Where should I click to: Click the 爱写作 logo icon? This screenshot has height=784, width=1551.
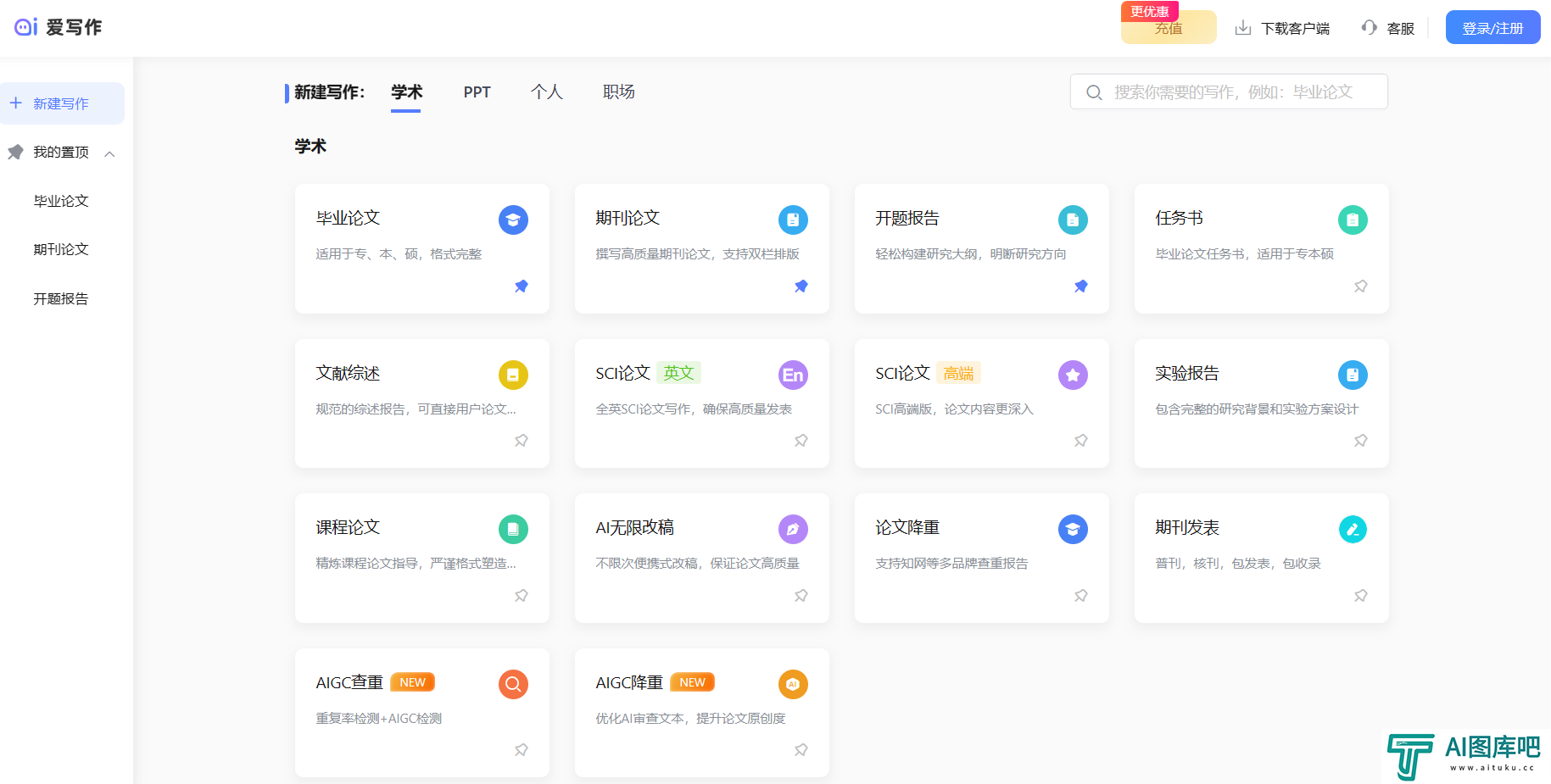tap(26, 27)
